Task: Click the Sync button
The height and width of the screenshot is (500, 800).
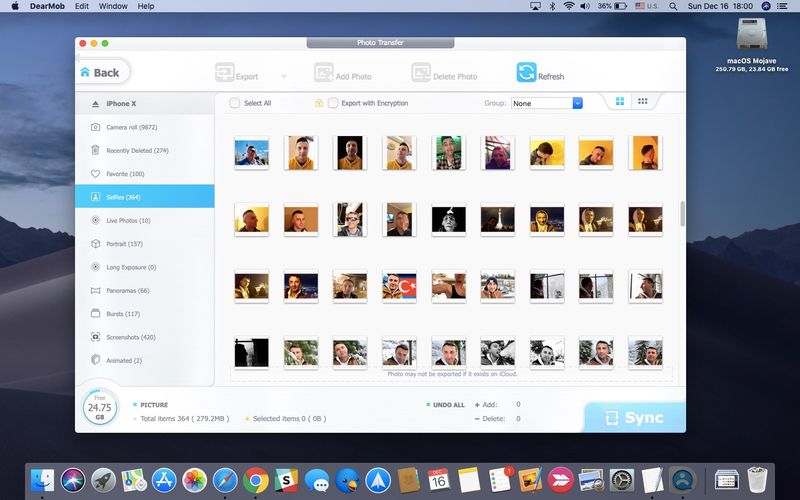Action: tap(635, 417)
